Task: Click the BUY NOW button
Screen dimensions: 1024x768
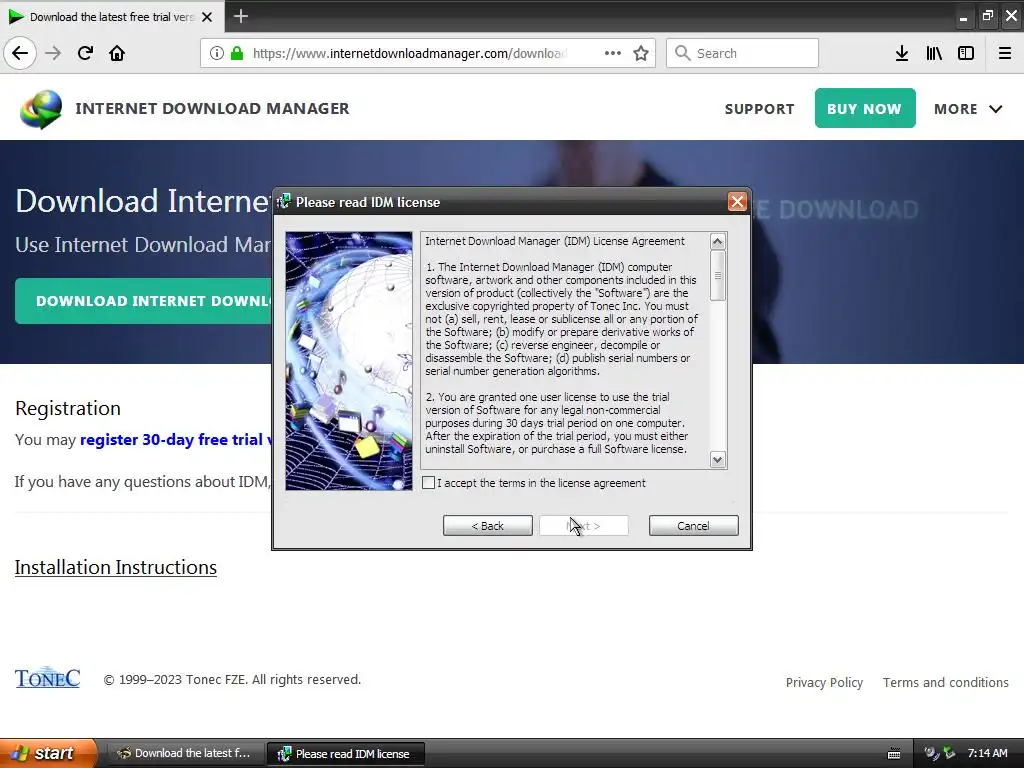Action: click(865, 108)
